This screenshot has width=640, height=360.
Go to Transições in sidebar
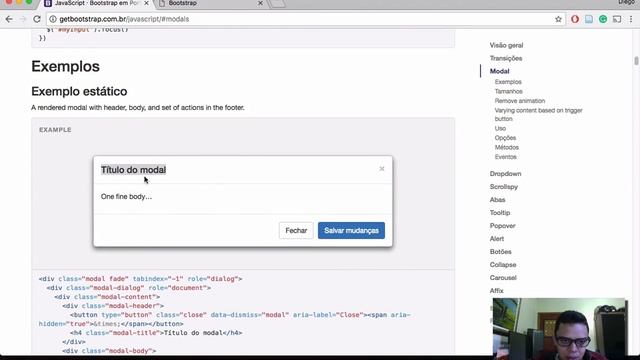[x=506, y=58]
